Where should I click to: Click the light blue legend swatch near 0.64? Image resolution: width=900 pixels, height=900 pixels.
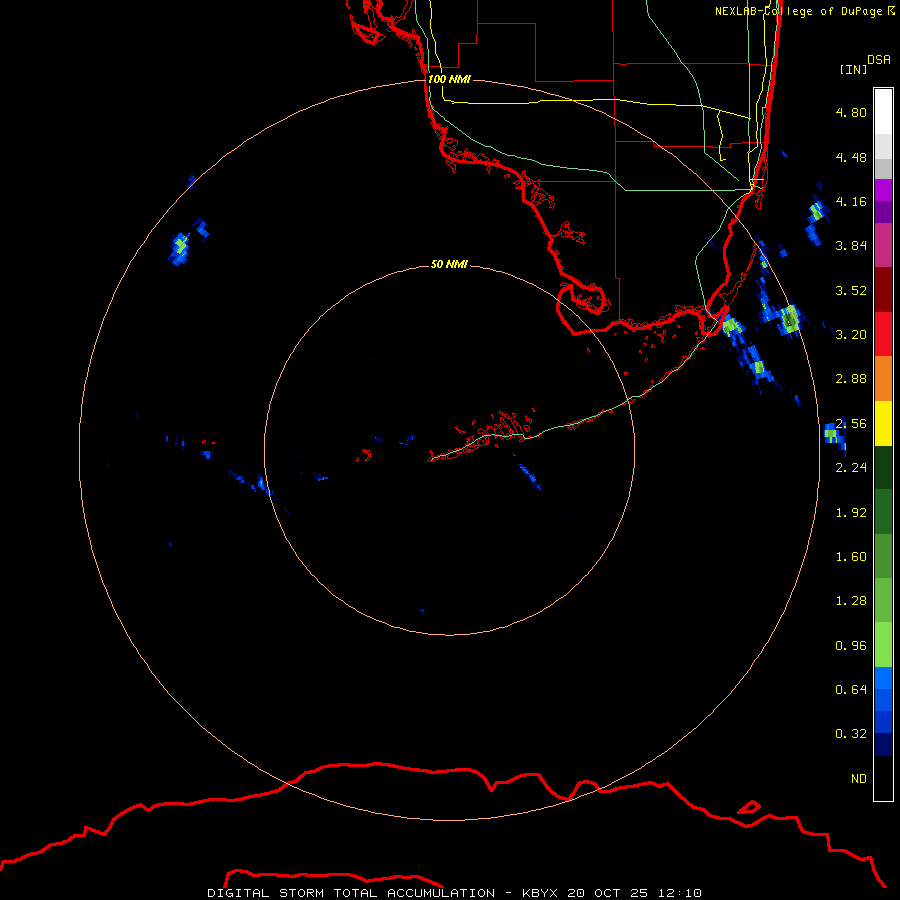tap(883, 678)
